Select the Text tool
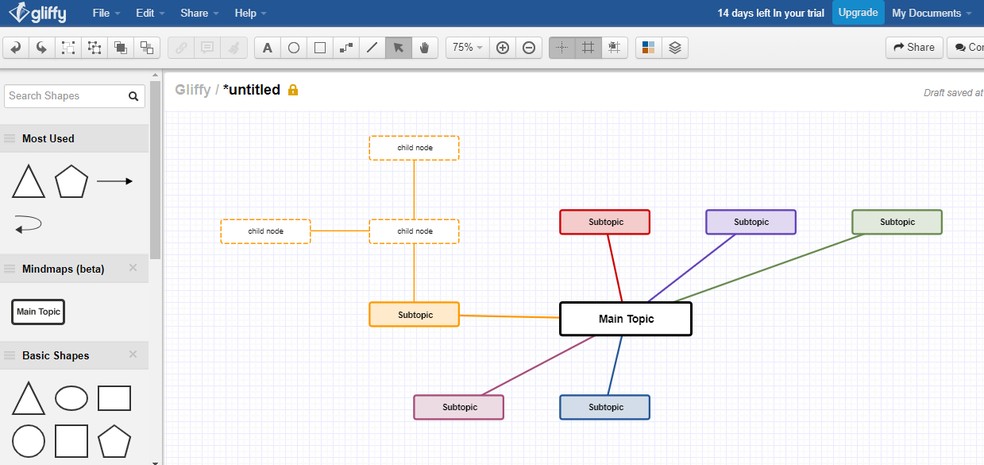The height and width of the screenshot is (465, 984). click(x=268, y=47)
